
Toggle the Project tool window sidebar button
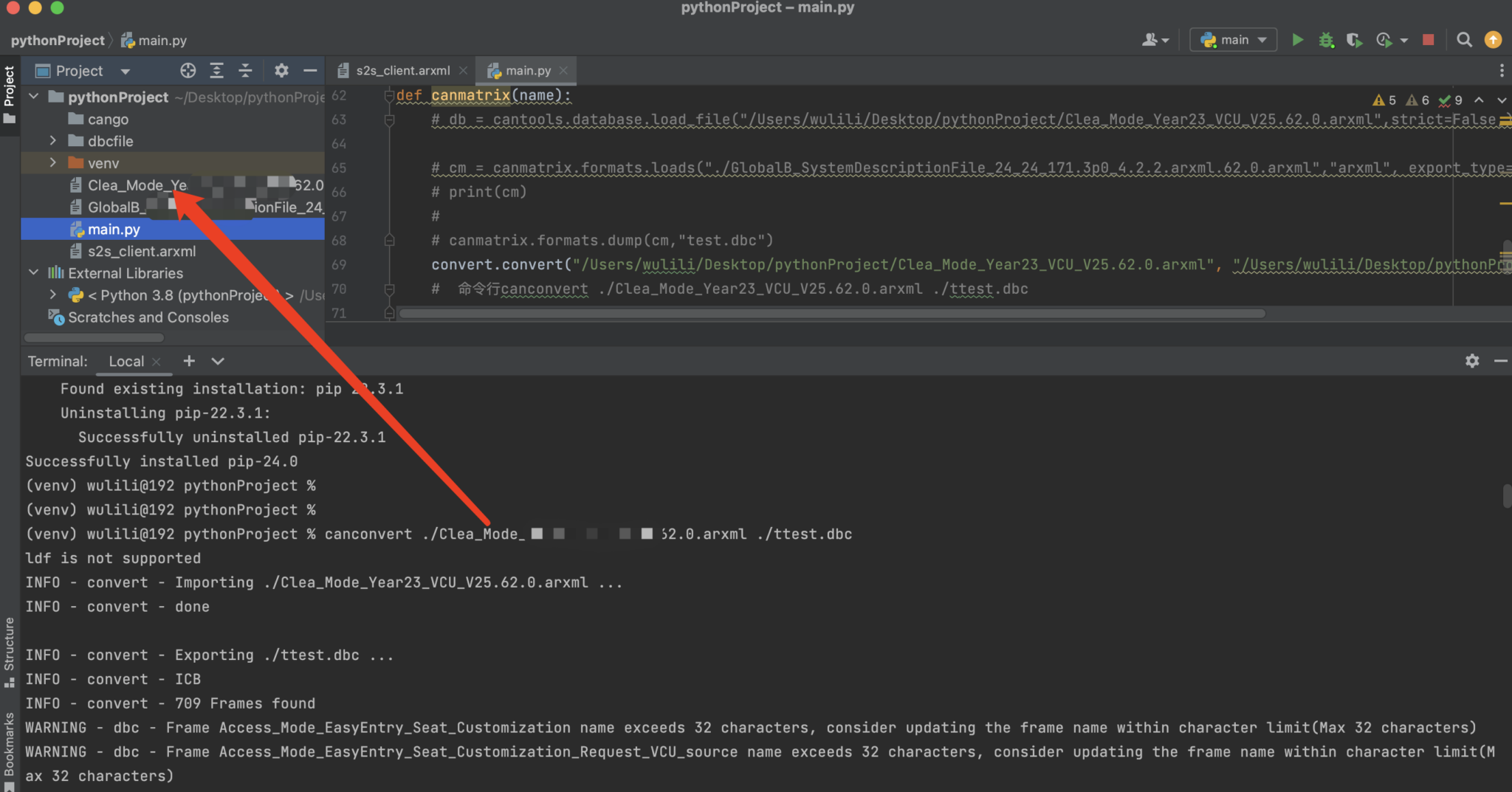(10, 93)
